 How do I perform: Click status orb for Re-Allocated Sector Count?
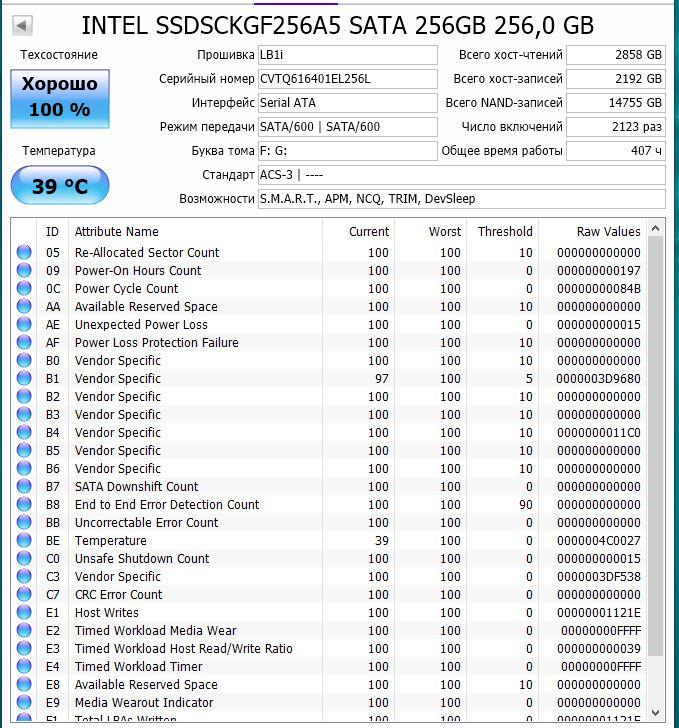click(x=24, y=252)
